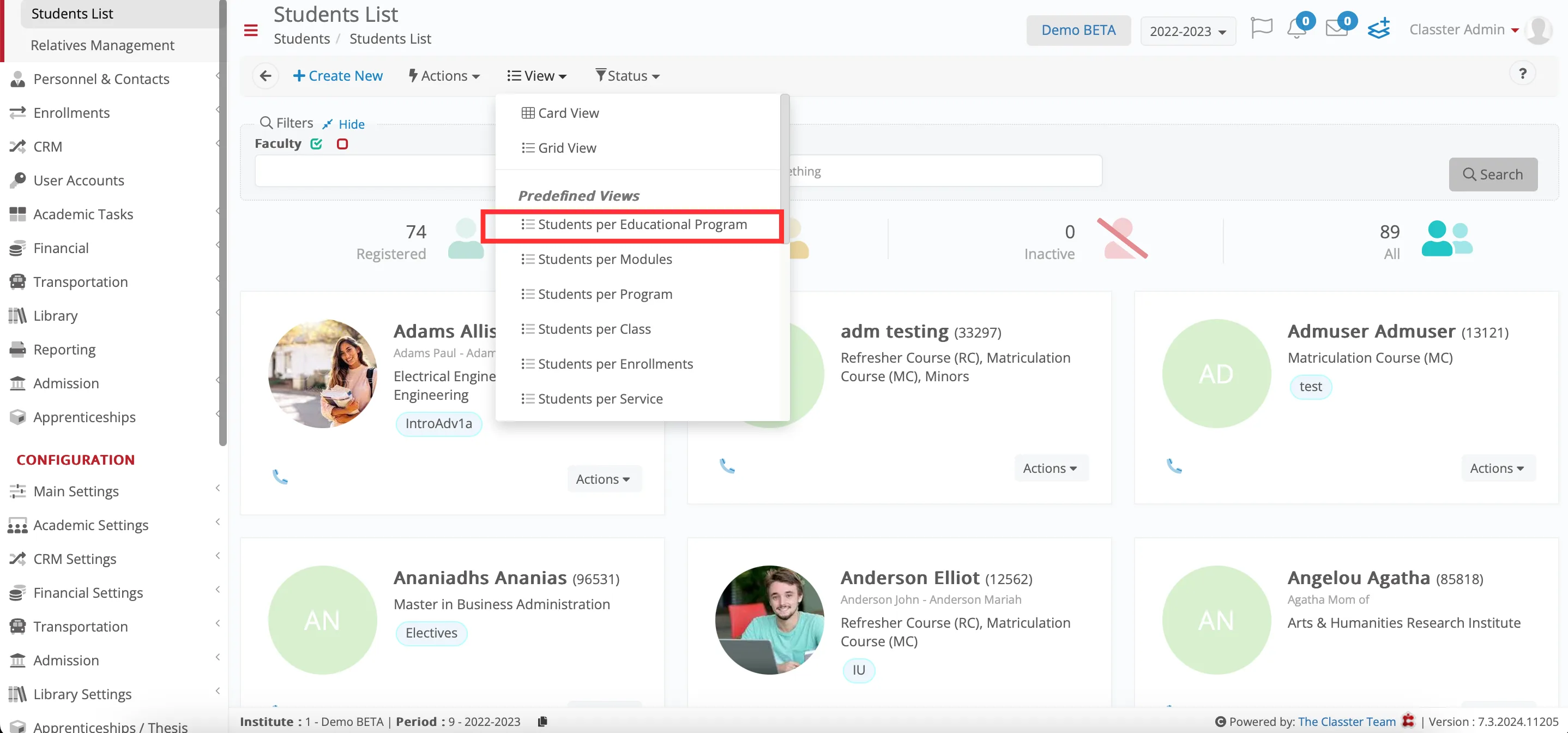Open Library sidebar item

pyautogui.click(x=114, y=315)
